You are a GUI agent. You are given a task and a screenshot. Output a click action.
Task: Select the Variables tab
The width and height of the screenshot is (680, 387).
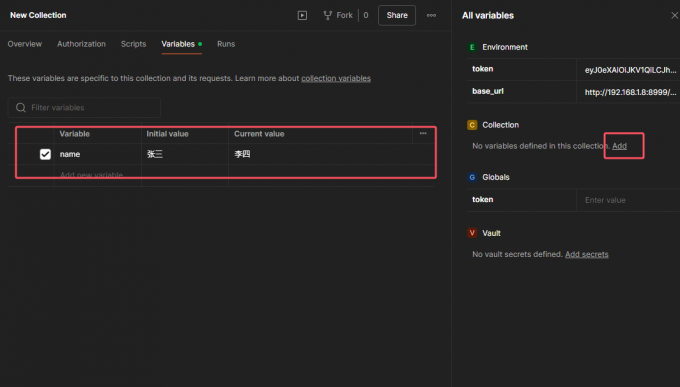(x=178, y=44)
